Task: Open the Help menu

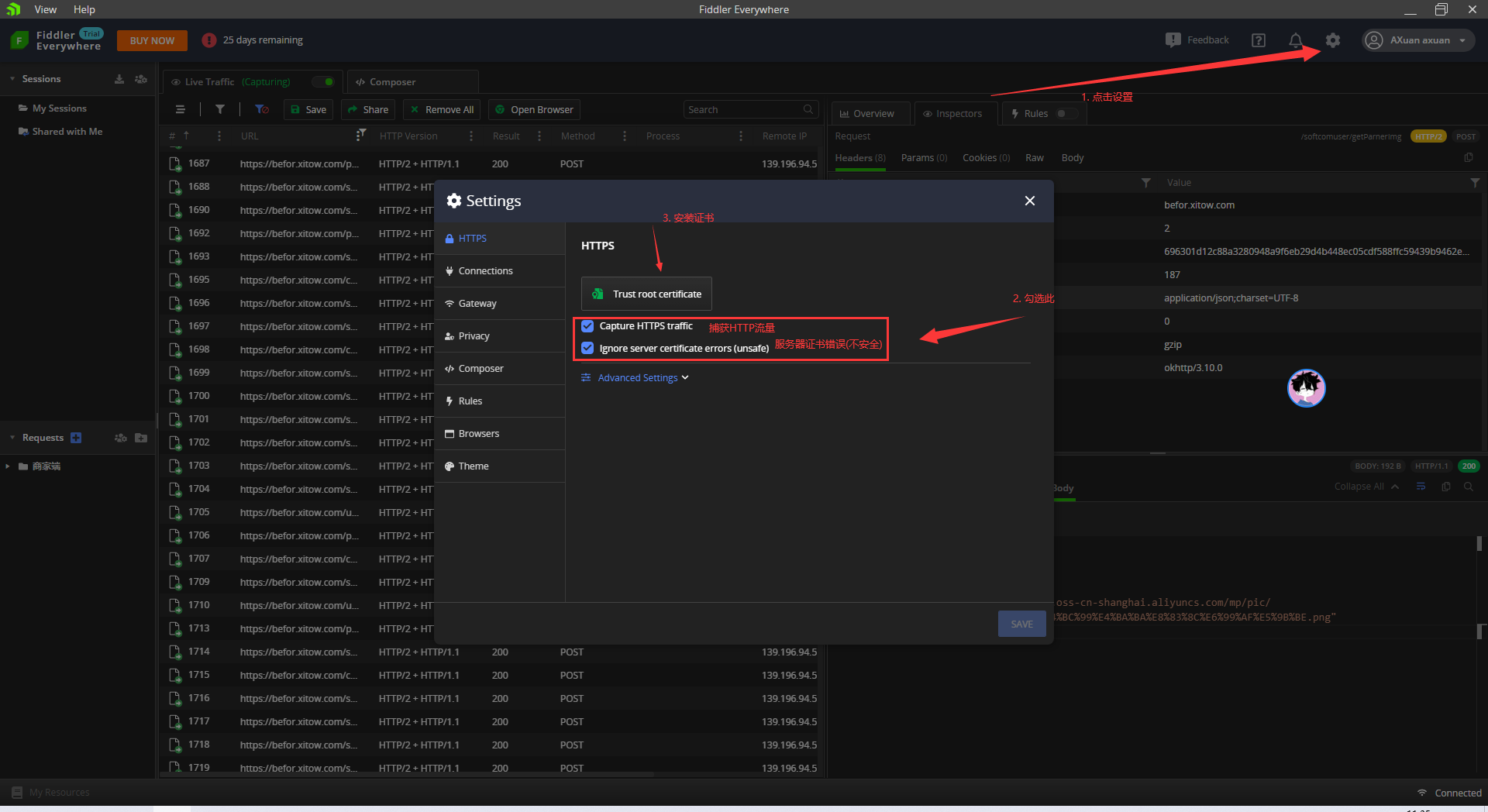Action: [84, 9]
